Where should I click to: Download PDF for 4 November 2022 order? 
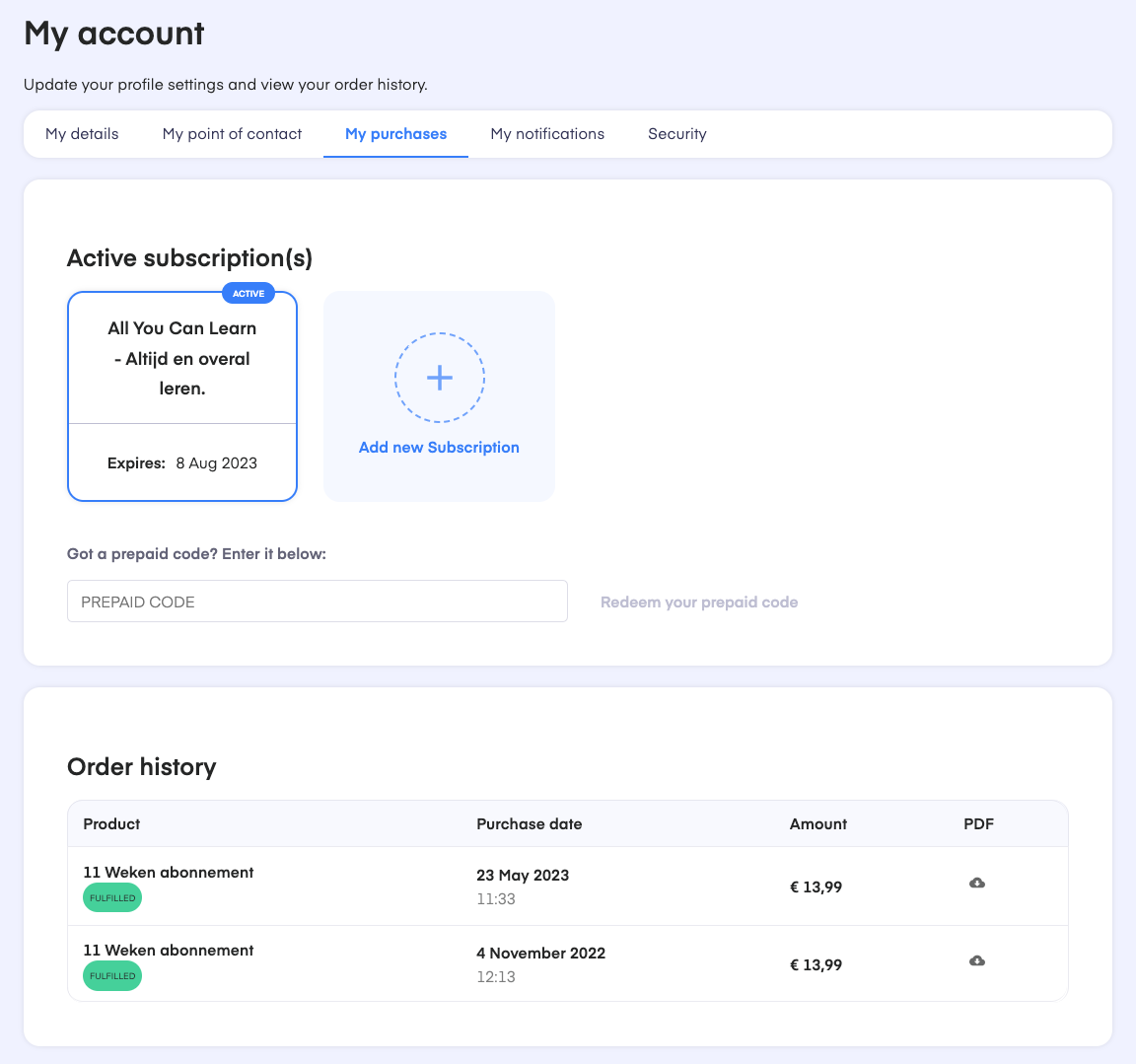[976, 961]
